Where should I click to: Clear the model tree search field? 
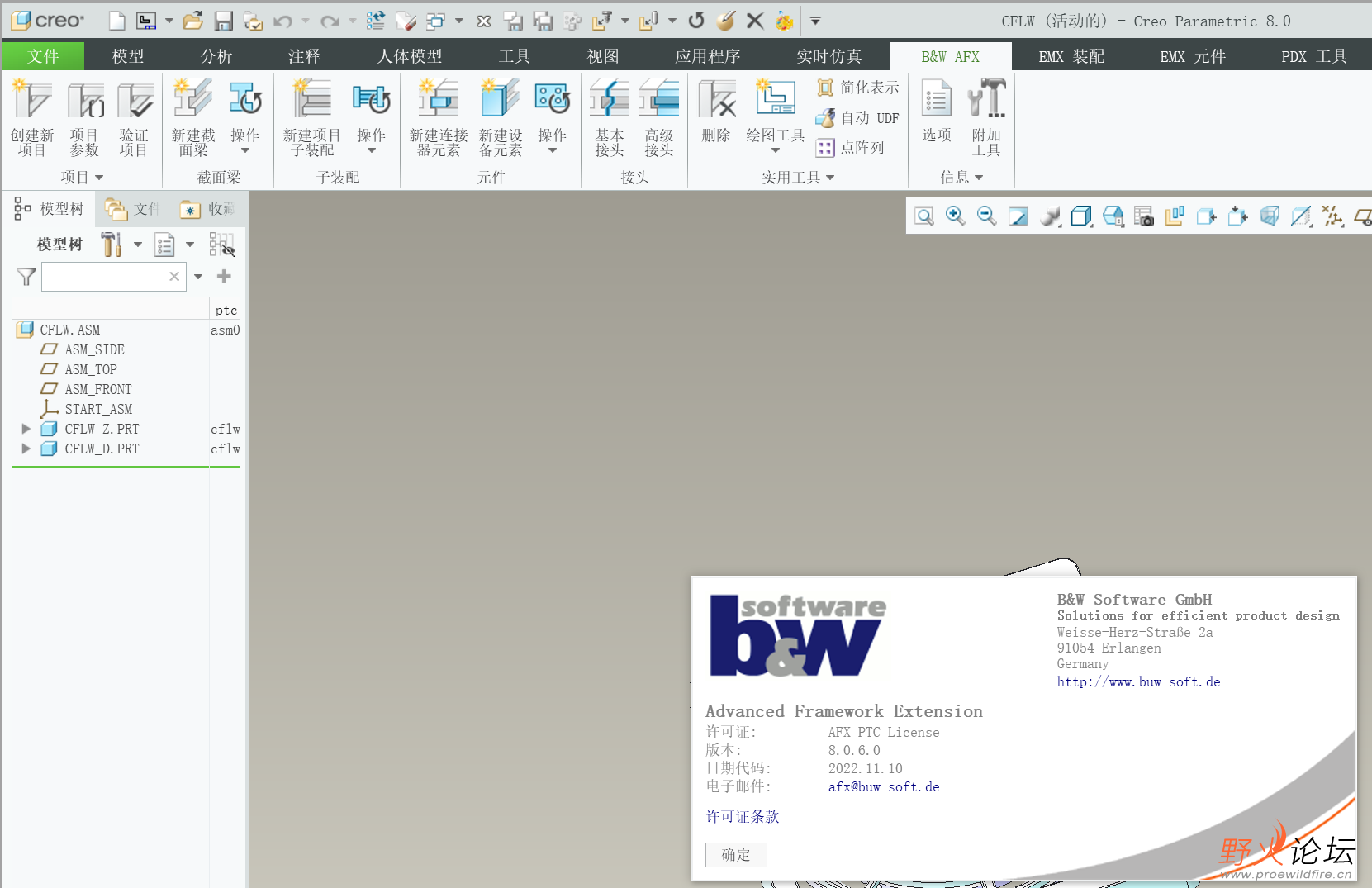(x=174, y=277)
